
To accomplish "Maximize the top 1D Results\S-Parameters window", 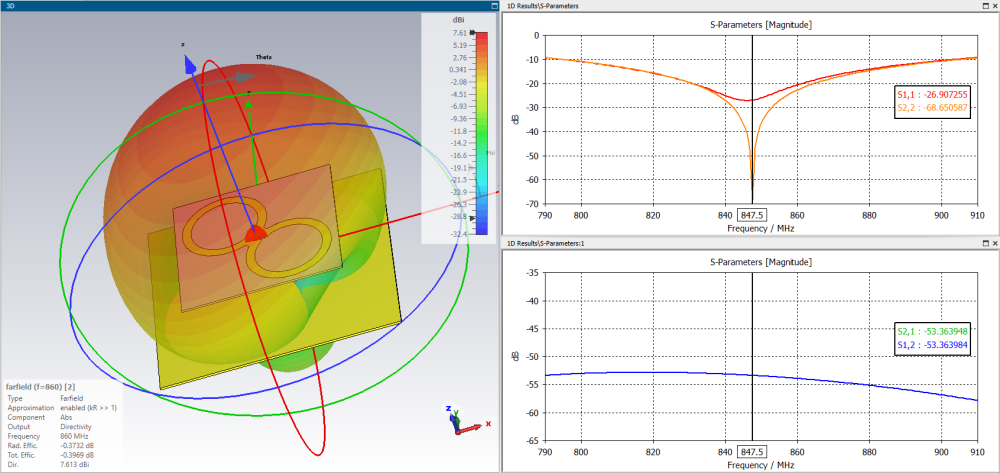I will 985,5.
